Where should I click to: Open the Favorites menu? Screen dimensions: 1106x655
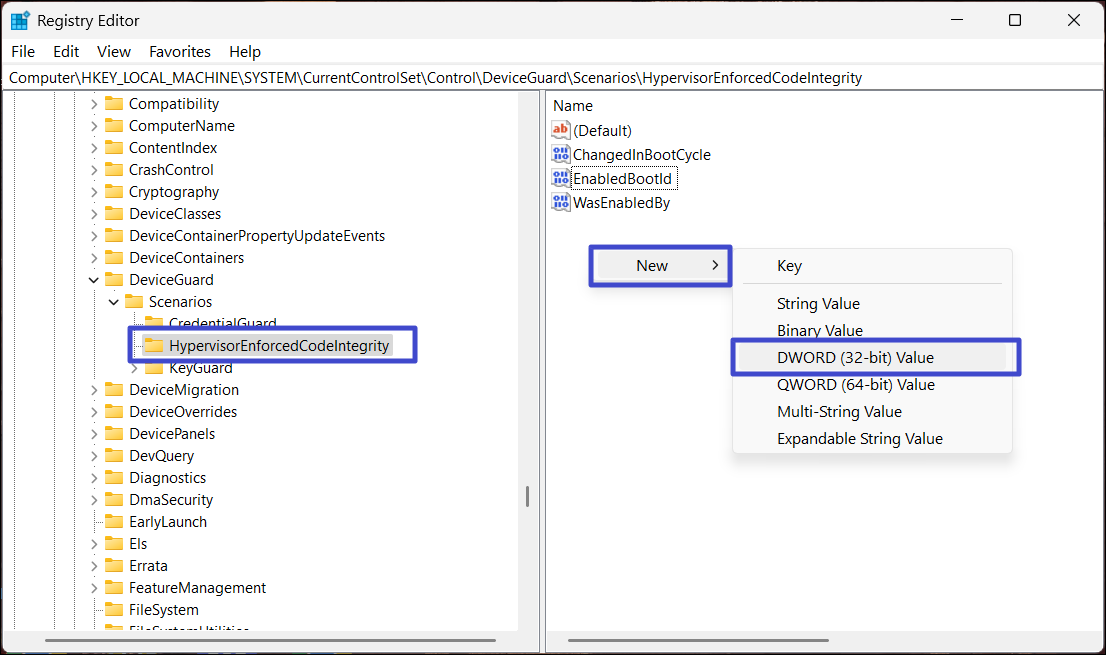pyautogui.click(x=180, y=51)
